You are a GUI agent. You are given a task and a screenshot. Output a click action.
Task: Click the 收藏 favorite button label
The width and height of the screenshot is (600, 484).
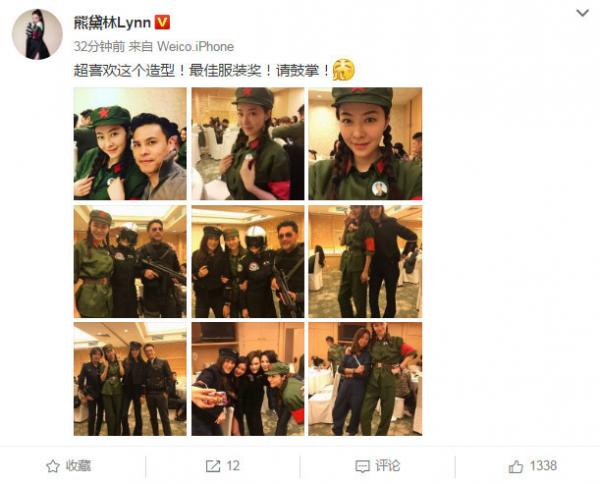[x=78, y=466]
